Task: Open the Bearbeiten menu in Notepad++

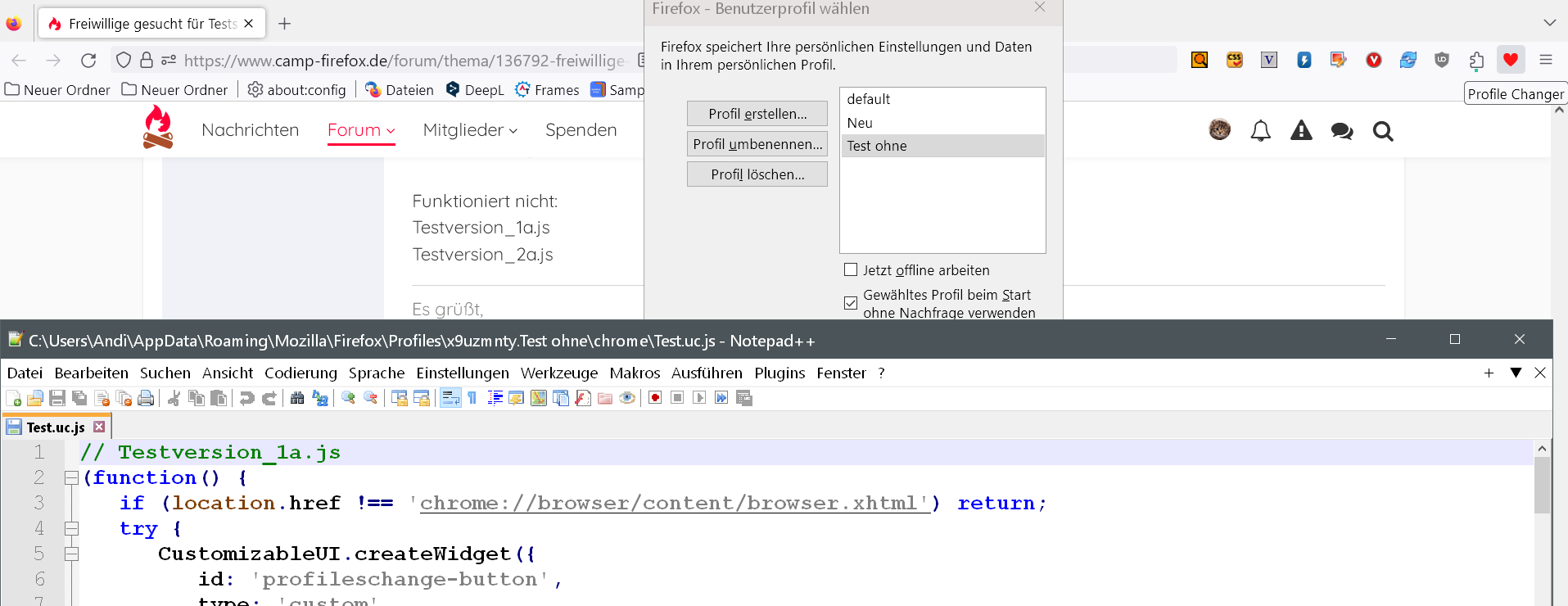Action: click(91, 373)
